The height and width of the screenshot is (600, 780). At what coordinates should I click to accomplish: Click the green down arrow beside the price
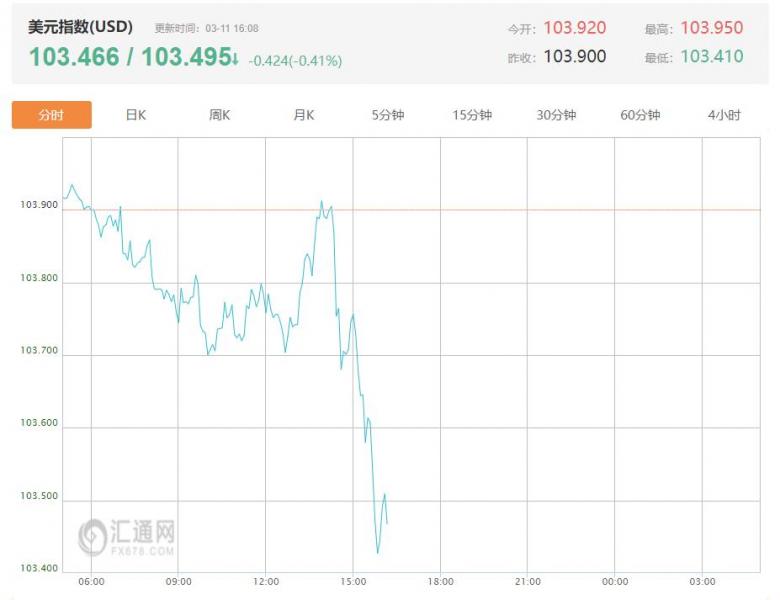(234, 59)
